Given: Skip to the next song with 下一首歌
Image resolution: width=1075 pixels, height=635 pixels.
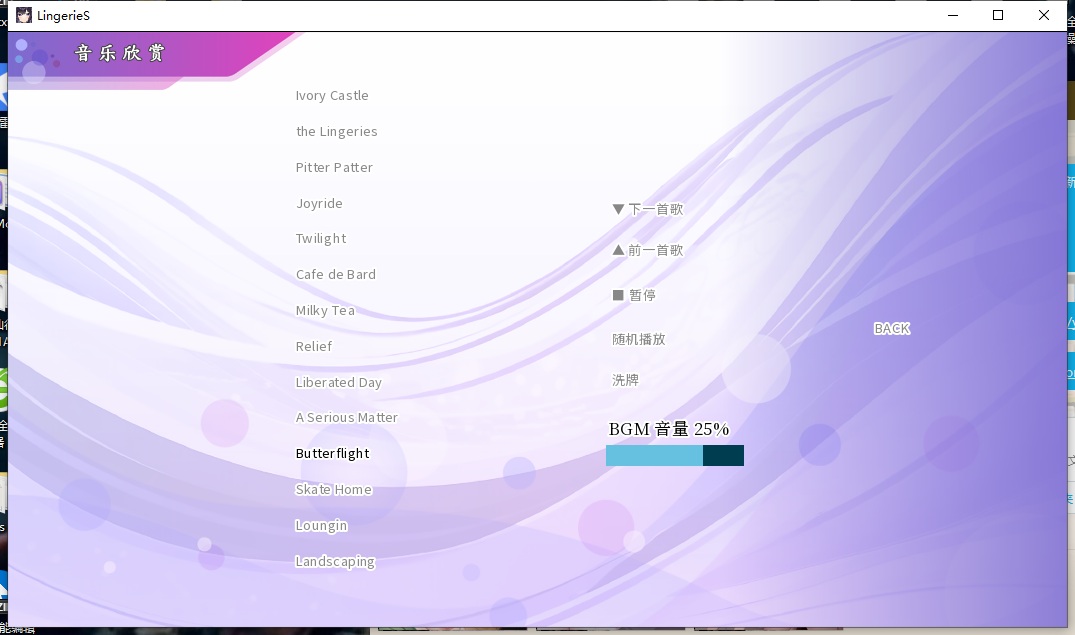Looking at the screenshot, I should (648, 208).
